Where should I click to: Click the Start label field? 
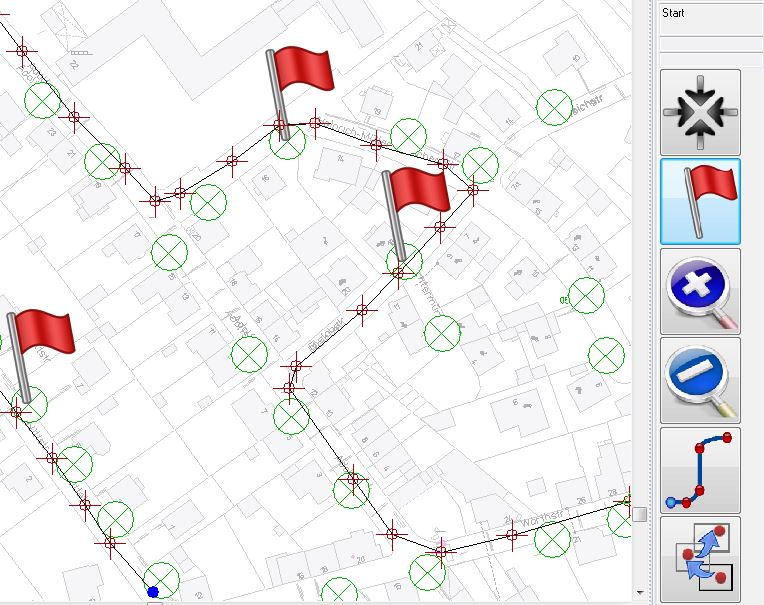[x=710, y=14]
